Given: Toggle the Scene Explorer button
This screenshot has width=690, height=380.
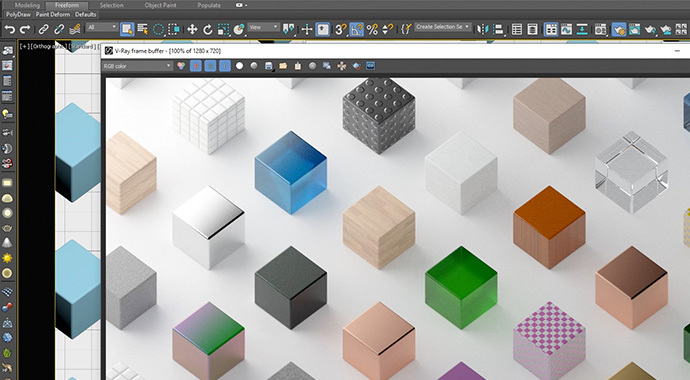Looking at the screenshot, I should click(517, 29).
